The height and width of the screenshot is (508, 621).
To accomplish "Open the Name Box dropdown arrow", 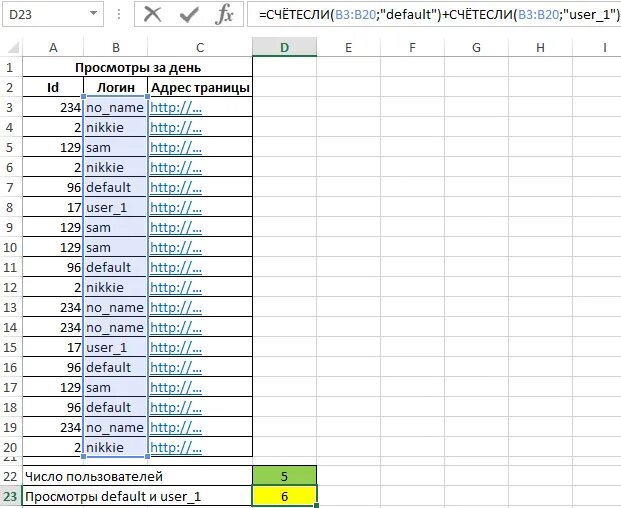I will pos(93,13).
